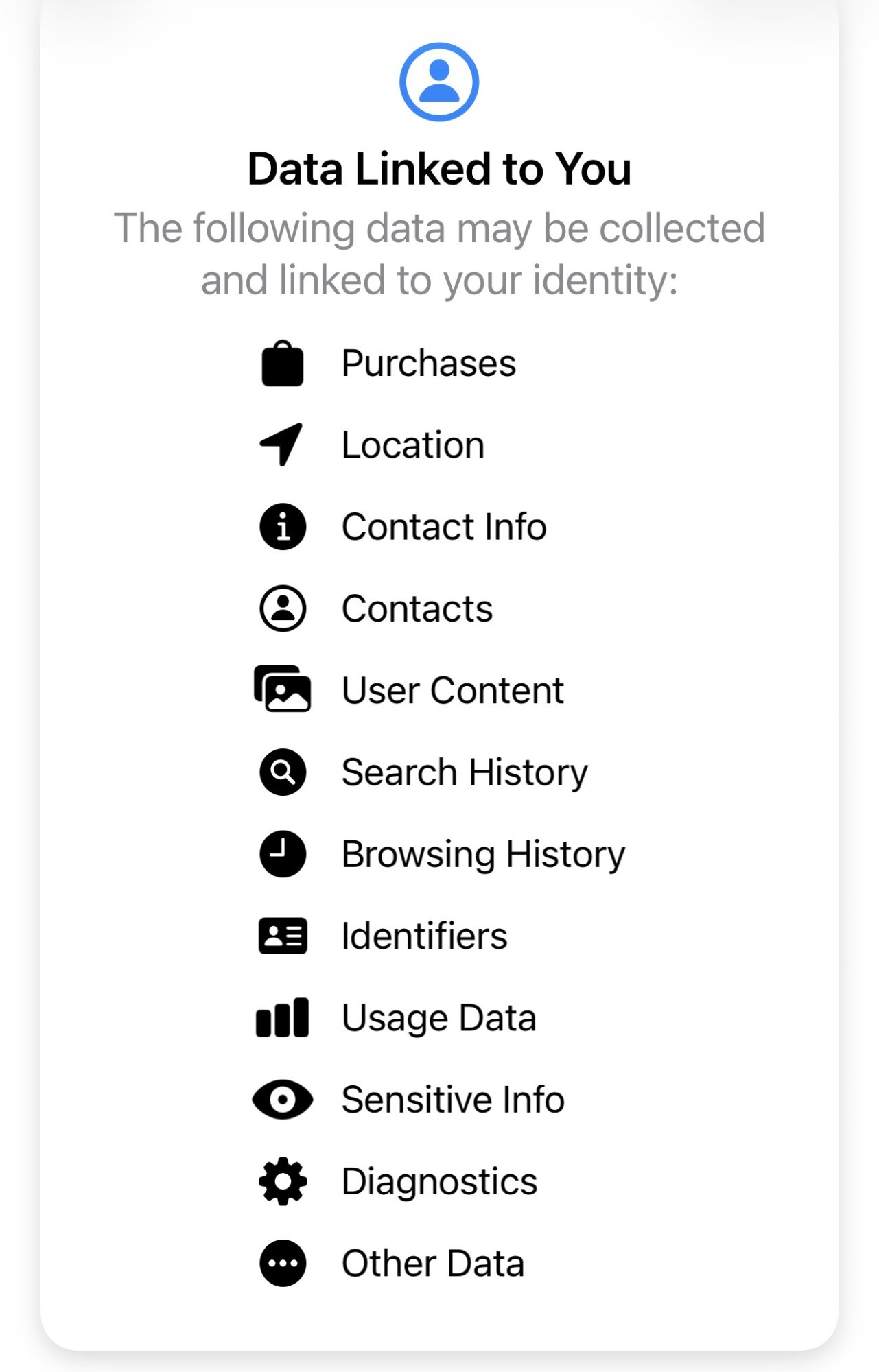The width and height of the screenshot is (879, 1372).
Task: Select the Browsing History label
Action: (484, 855)
